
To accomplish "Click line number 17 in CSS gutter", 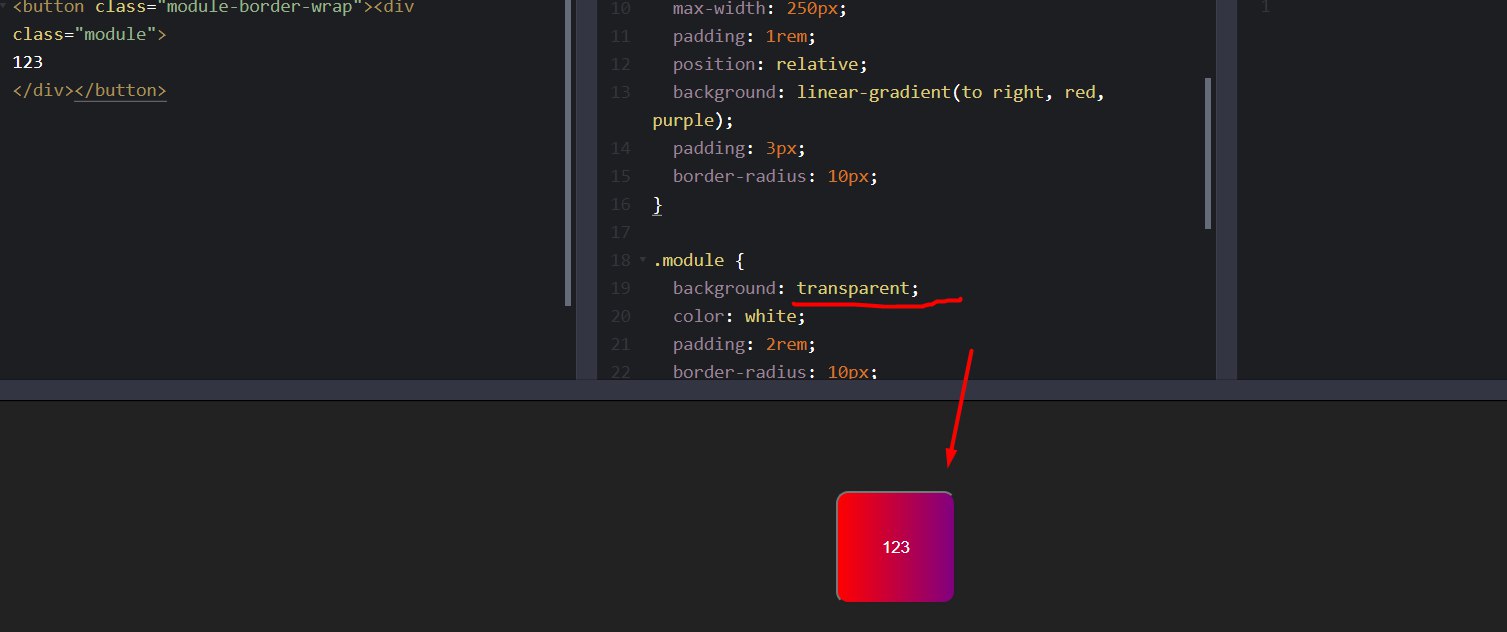I will coord(620,232).
